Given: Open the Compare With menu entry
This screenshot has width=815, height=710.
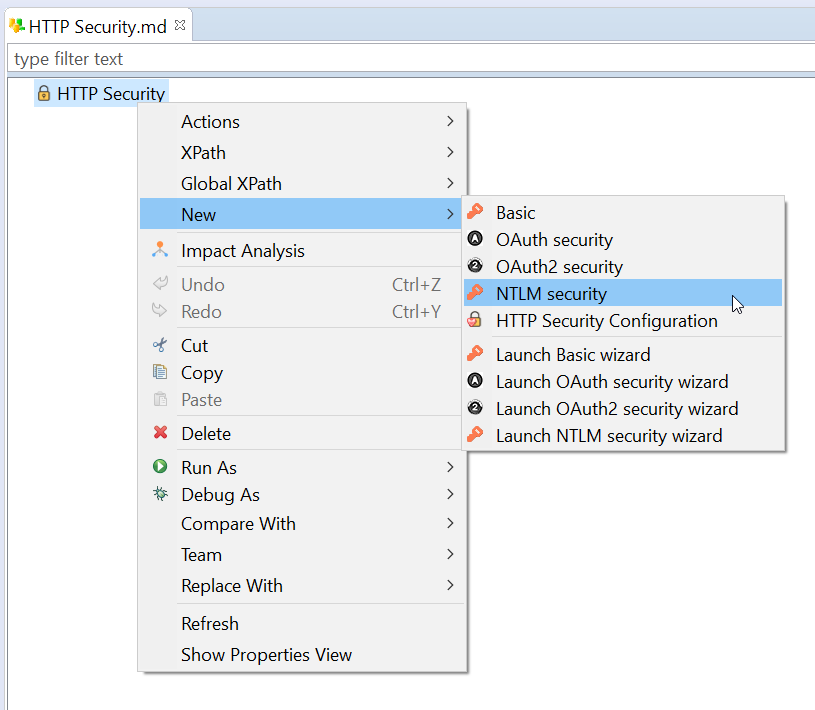Looking at the screenshot, I should point(301,523).
